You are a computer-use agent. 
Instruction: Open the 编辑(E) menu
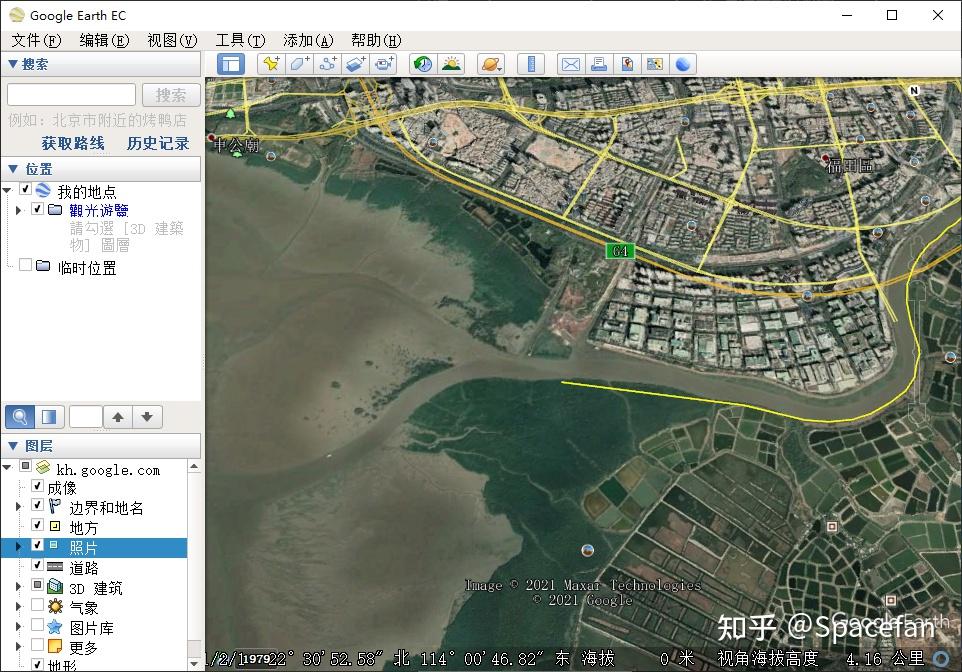coord(104,41)
